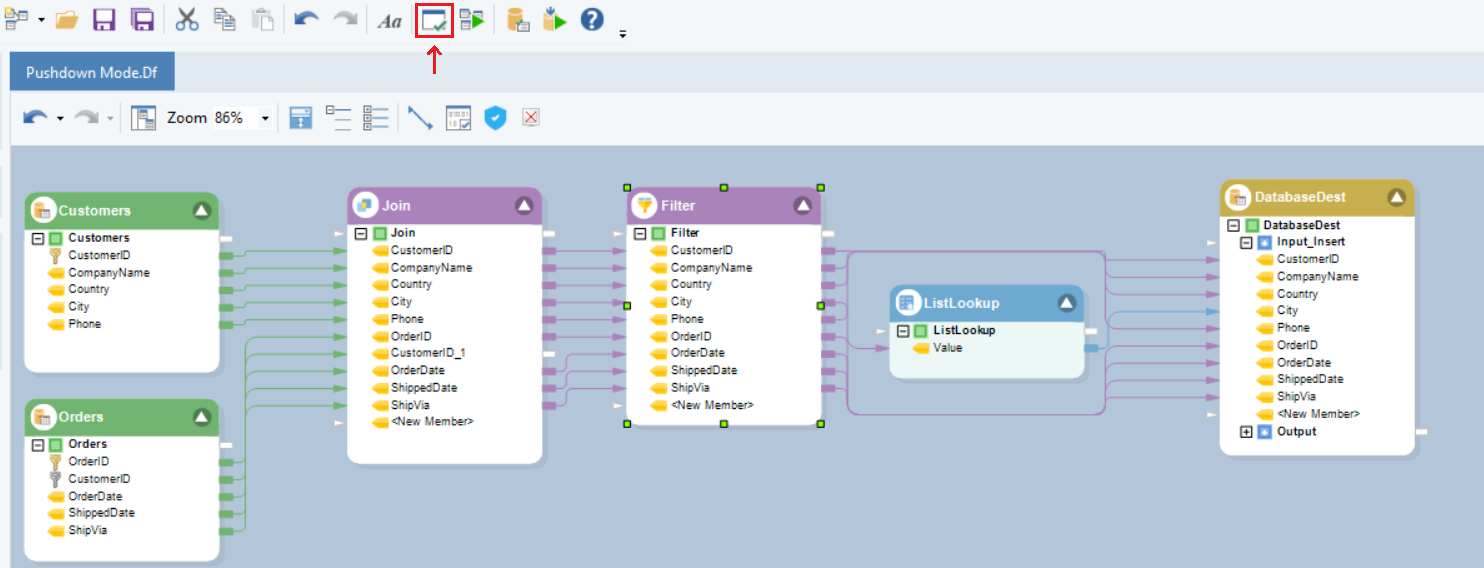Collapse the Join object using its arrow button
Image resolution: width=1484 pixels, height=568 pixels.
click(x=524, y=205)
